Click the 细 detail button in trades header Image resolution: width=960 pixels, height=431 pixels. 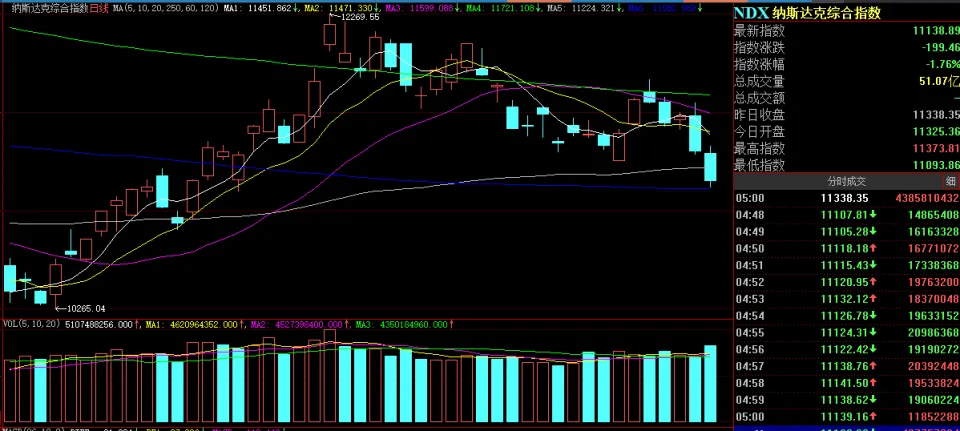950,182
